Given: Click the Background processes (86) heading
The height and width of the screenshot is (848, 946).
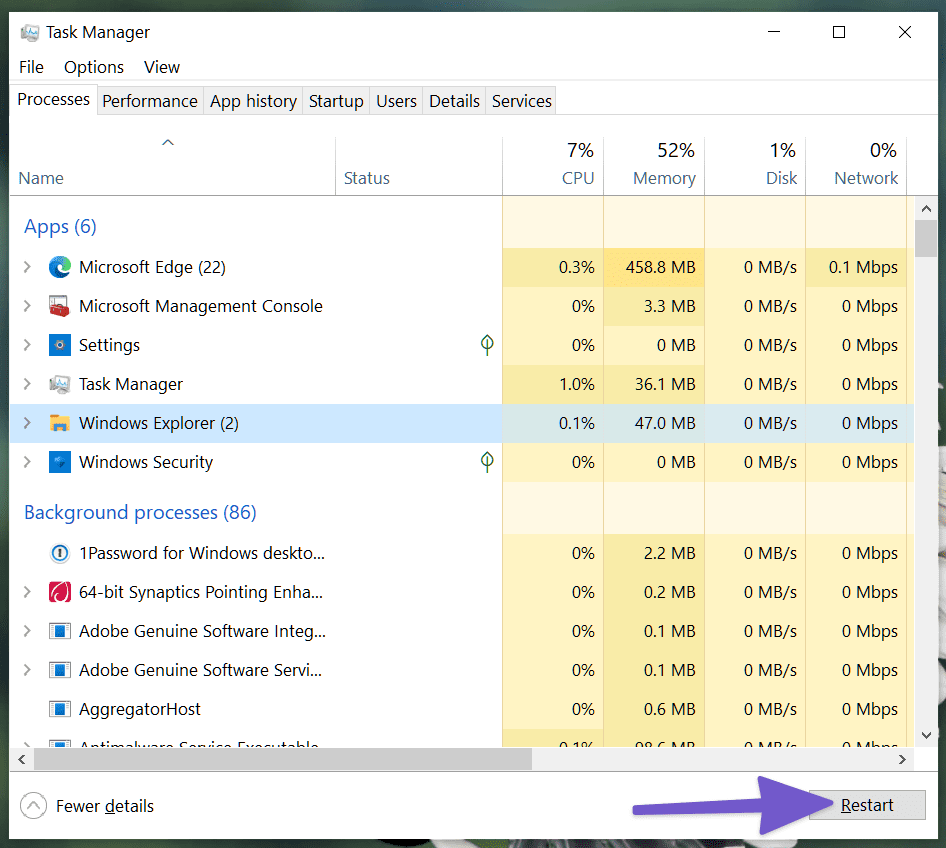Looking at the screenshot, I should (x=140, y=513).
